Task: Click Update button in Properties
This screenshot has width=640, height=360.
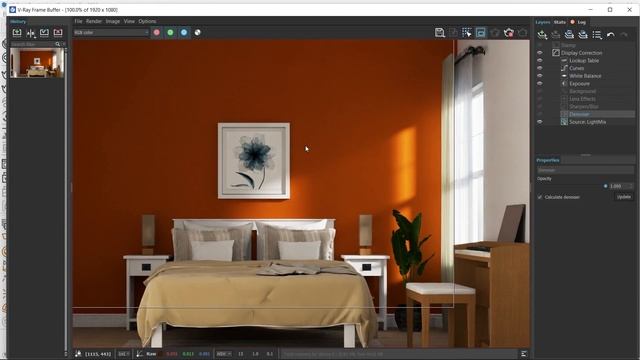Action: 624,197
